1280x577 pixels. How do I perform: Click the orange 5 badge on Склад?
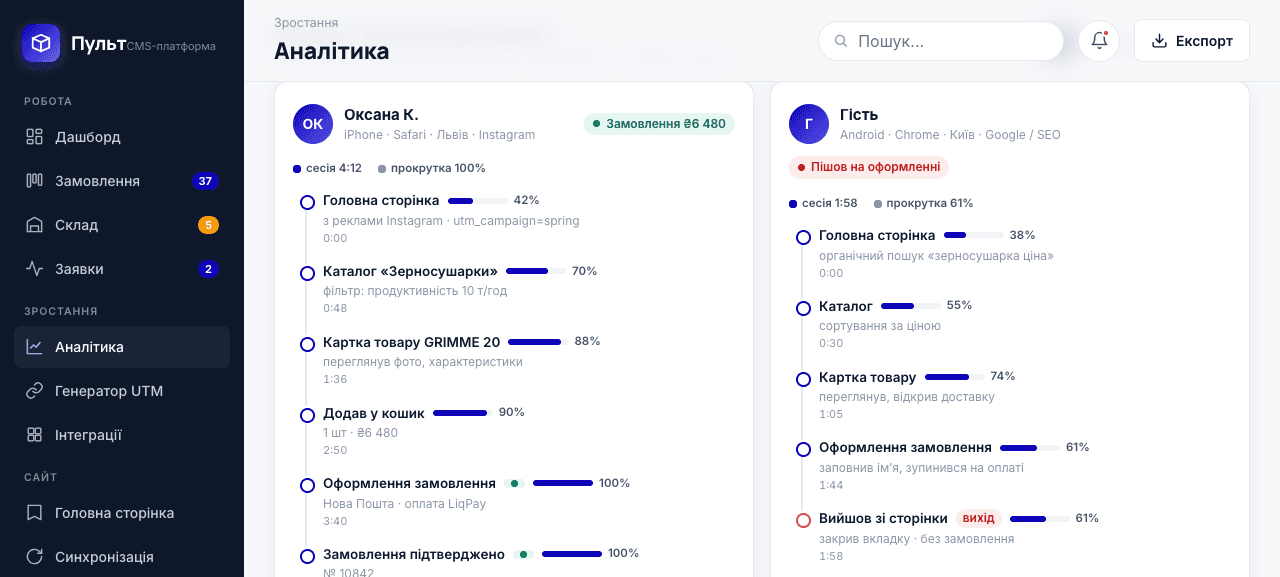tap(208, 225)
